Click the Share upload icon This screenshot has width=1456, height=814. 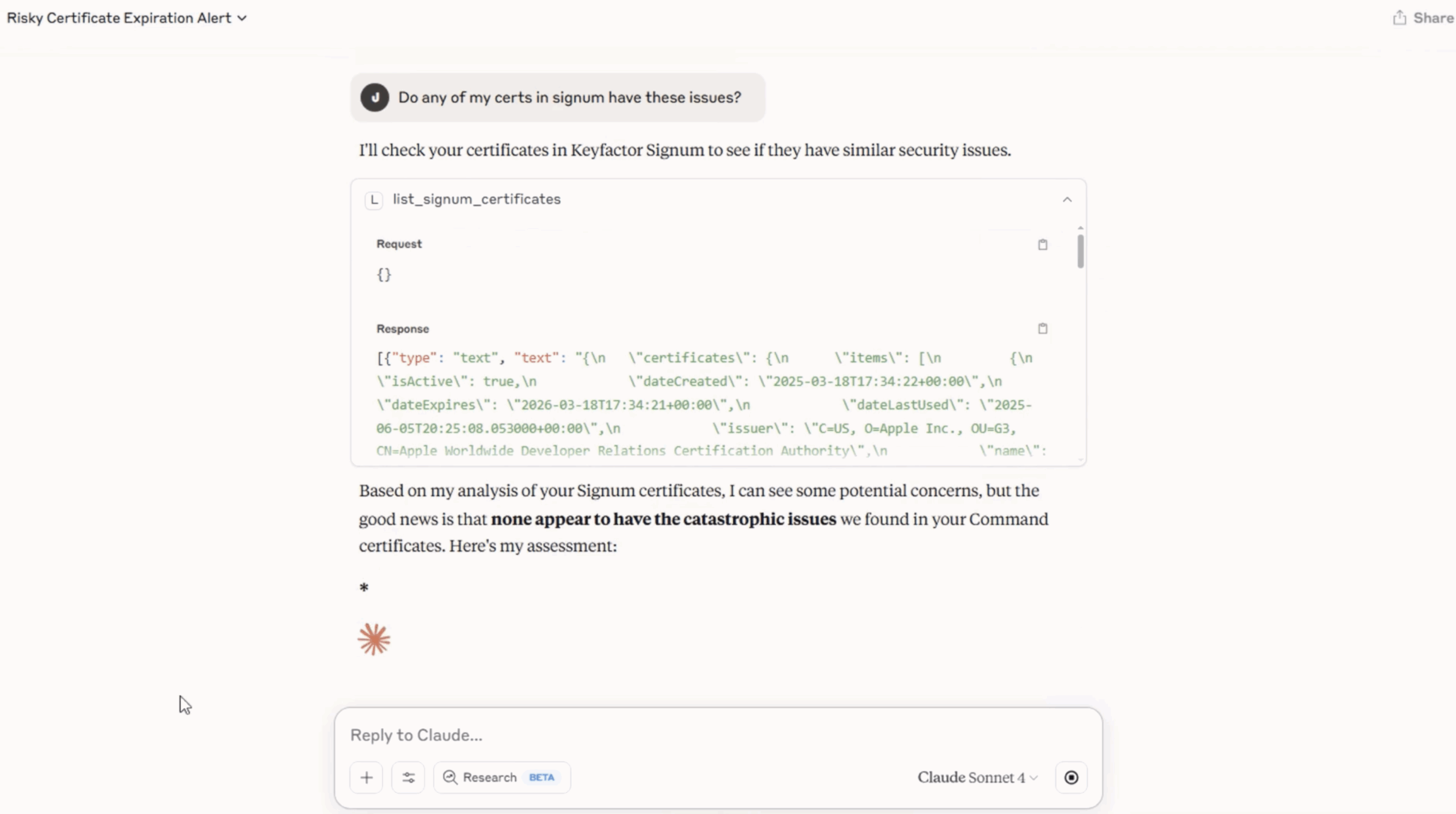coord(1400,18)
